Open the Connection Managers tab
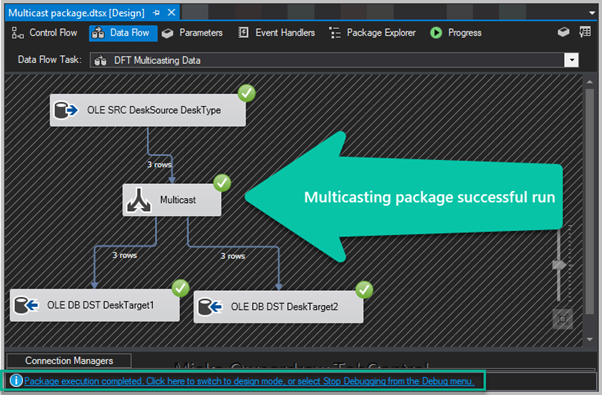This screenshot has width=602, height=395. pos(69,361)
